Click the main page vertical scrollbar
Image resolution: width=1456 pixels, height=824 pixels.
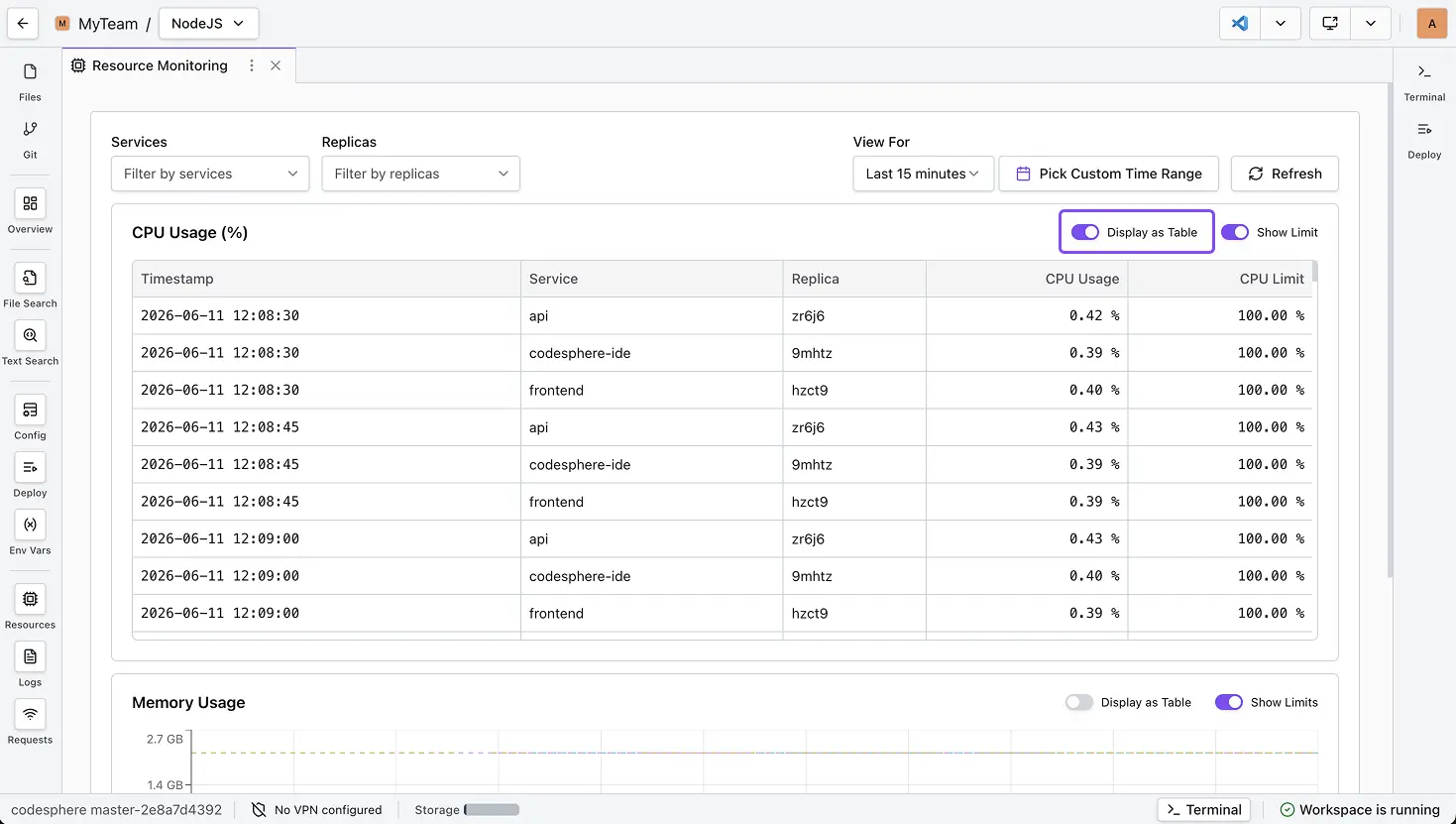coord(1390,330)
